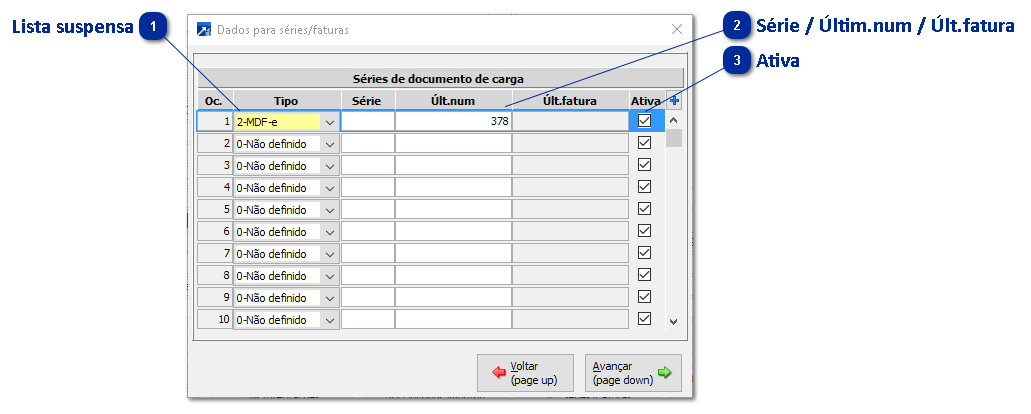Toggle the Ativa checkbox in row 5
1031x414 pixels.
(x=644, y=209)
